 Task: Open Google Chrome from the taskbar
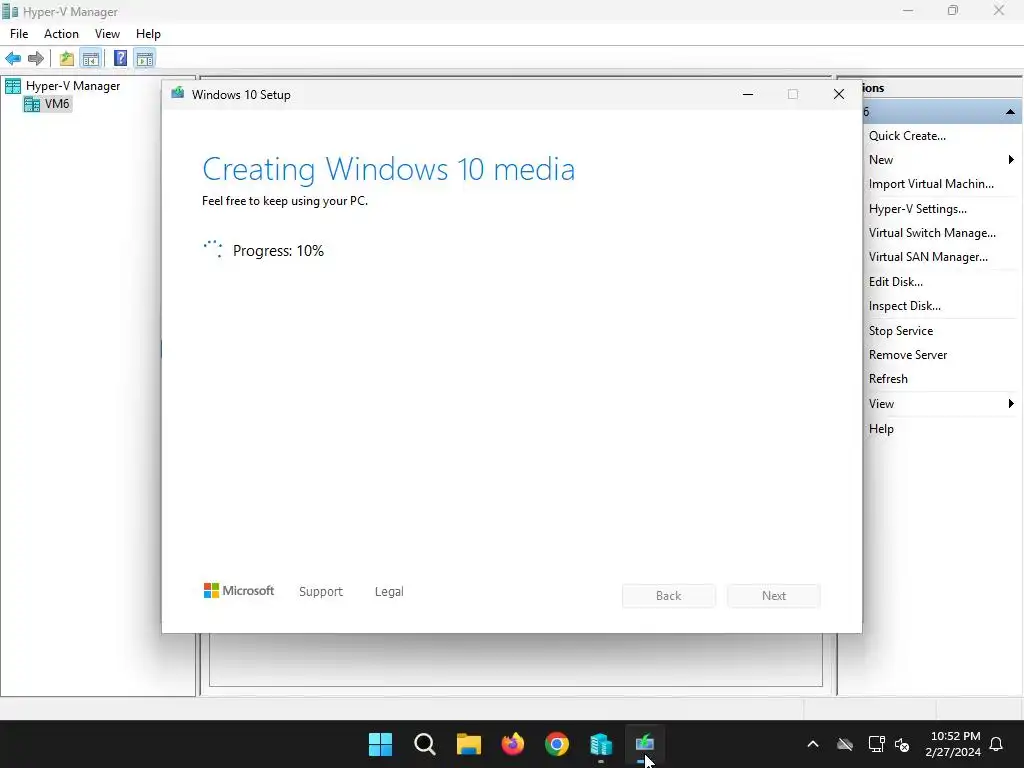click(x=557, y=744)
